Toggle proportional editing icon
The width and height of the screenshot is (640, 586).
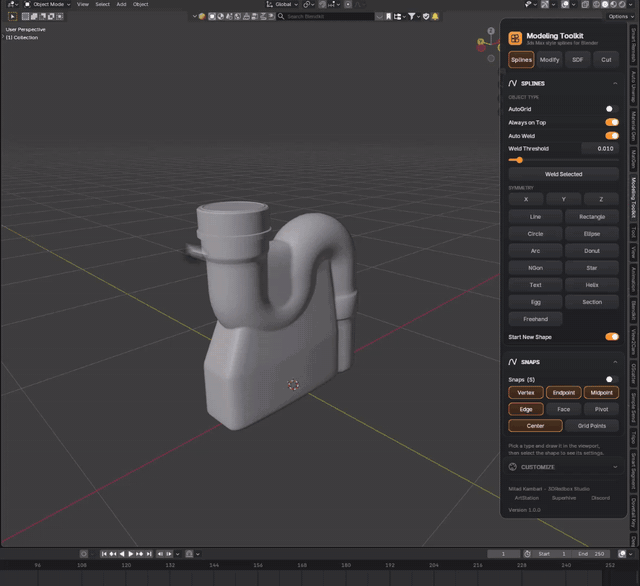348,4
